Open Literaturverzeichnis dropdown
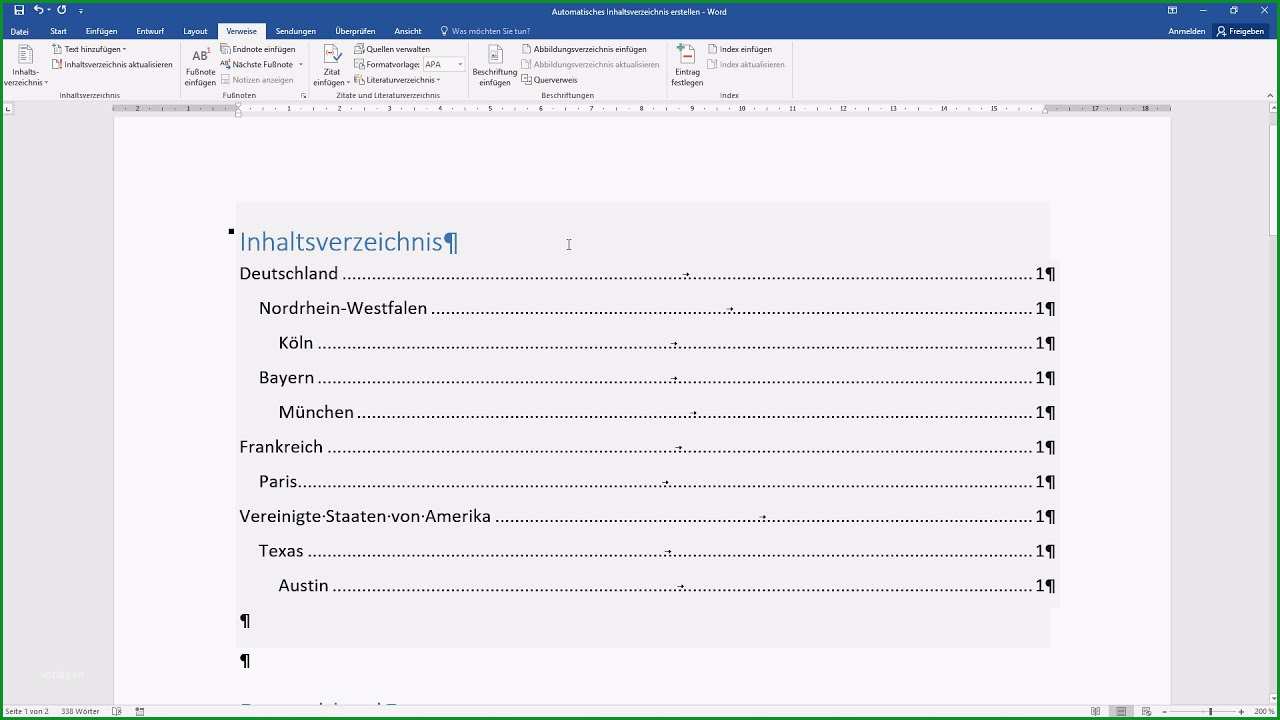The width and height of the screenshot is (1280, 720). click(397, 80)
